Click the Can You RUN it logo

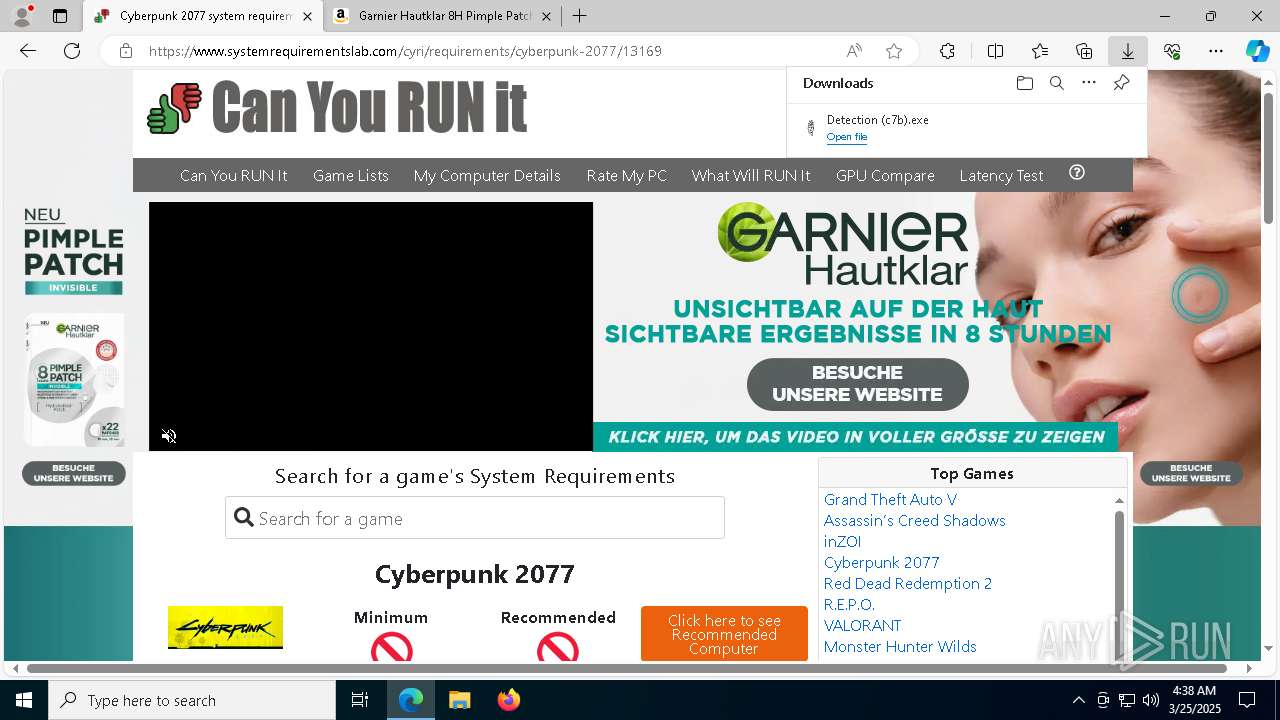(337, 107)
